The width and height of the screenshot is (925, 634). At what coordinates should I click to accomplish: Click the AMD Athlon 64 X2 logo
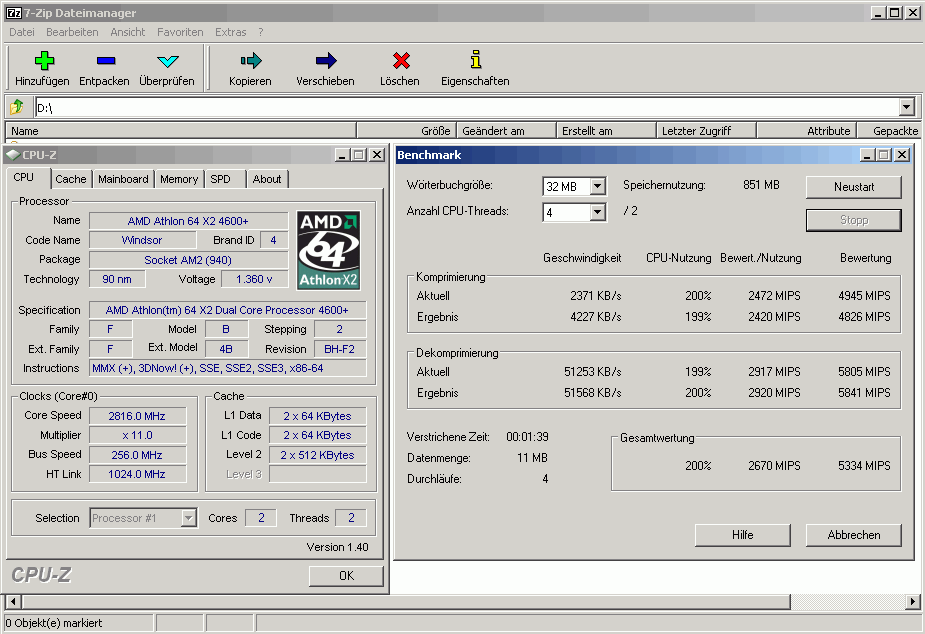(329, 250)
